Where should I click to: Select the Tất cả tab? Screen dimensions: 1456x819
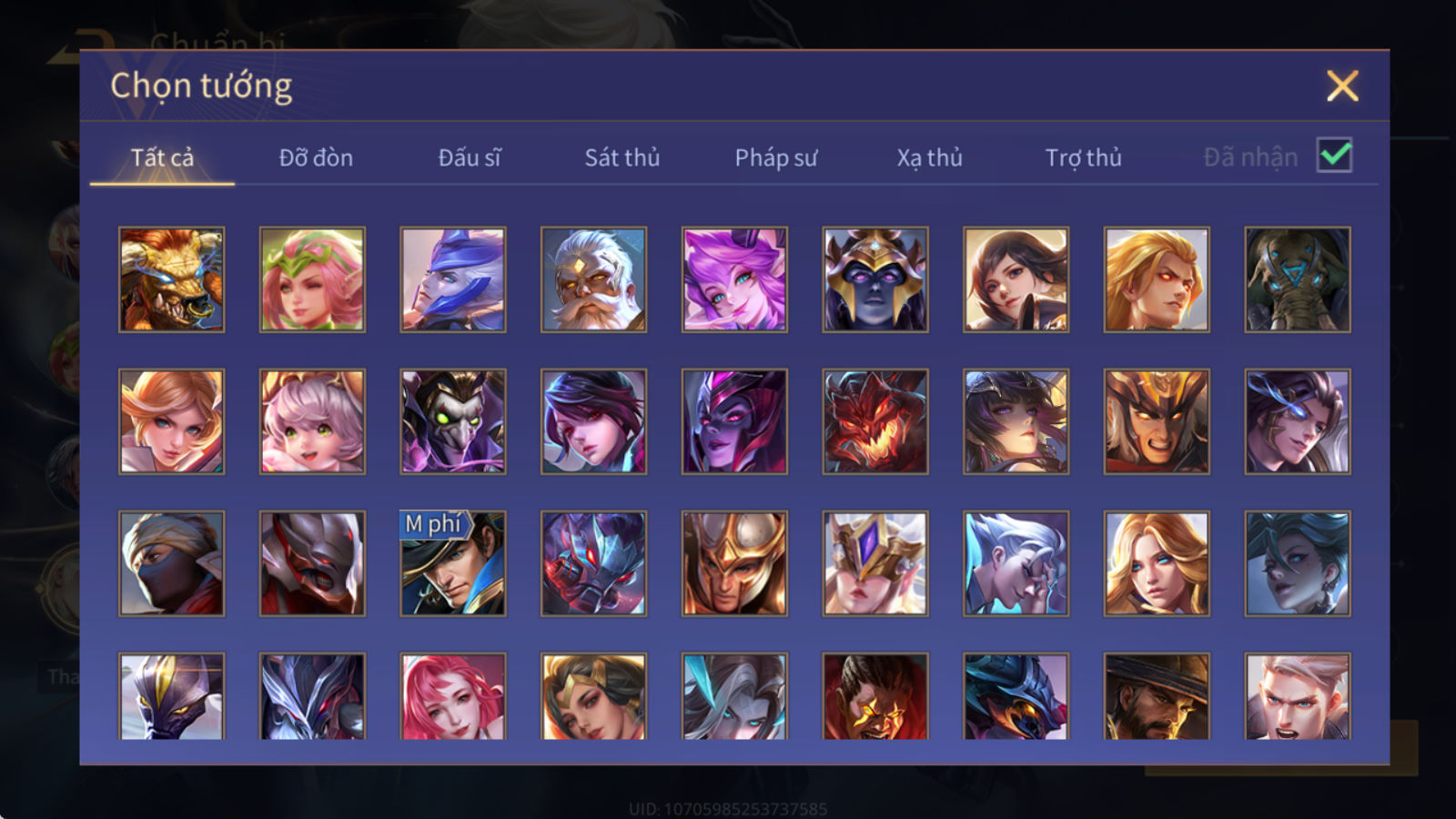point(162,157)
